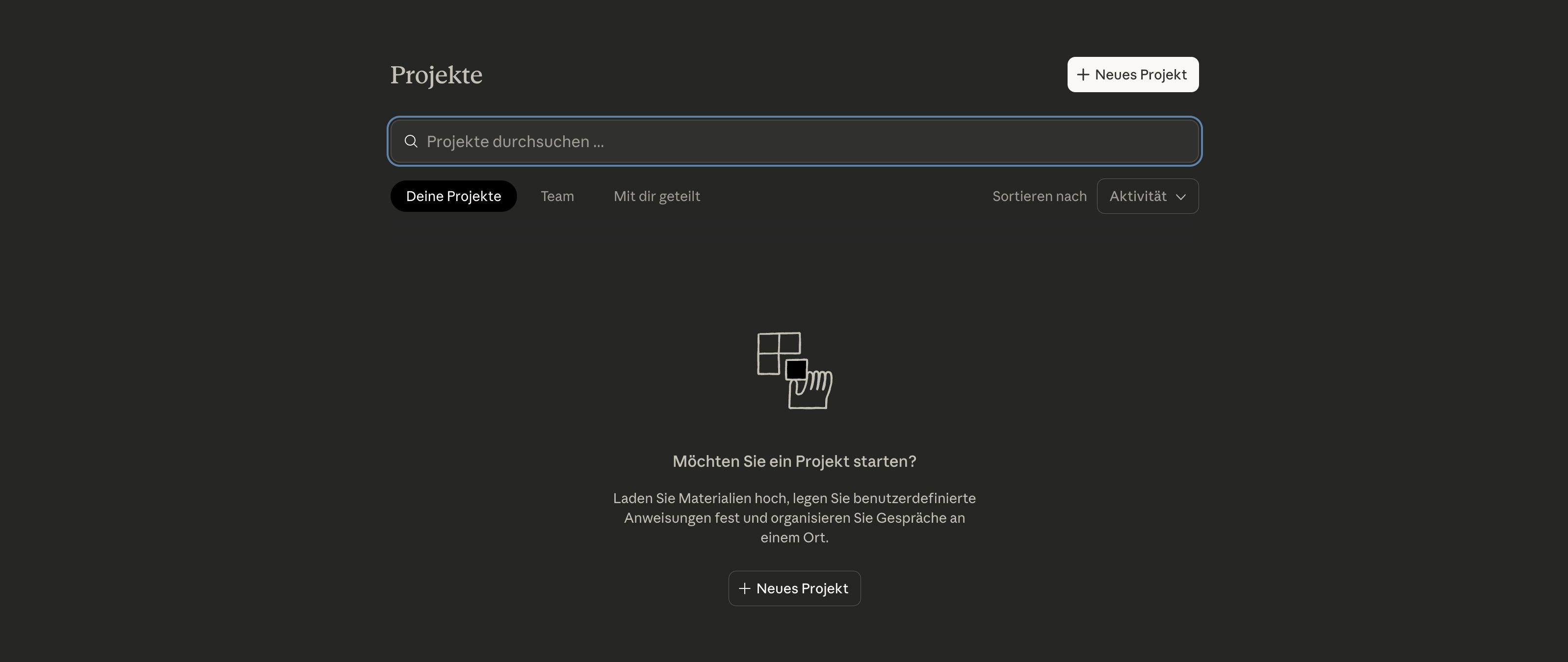Click the Laden Sie Materialien hoch description text
Image resolution: width=1568 pixels, height=662 pixels.
(794, 517)
